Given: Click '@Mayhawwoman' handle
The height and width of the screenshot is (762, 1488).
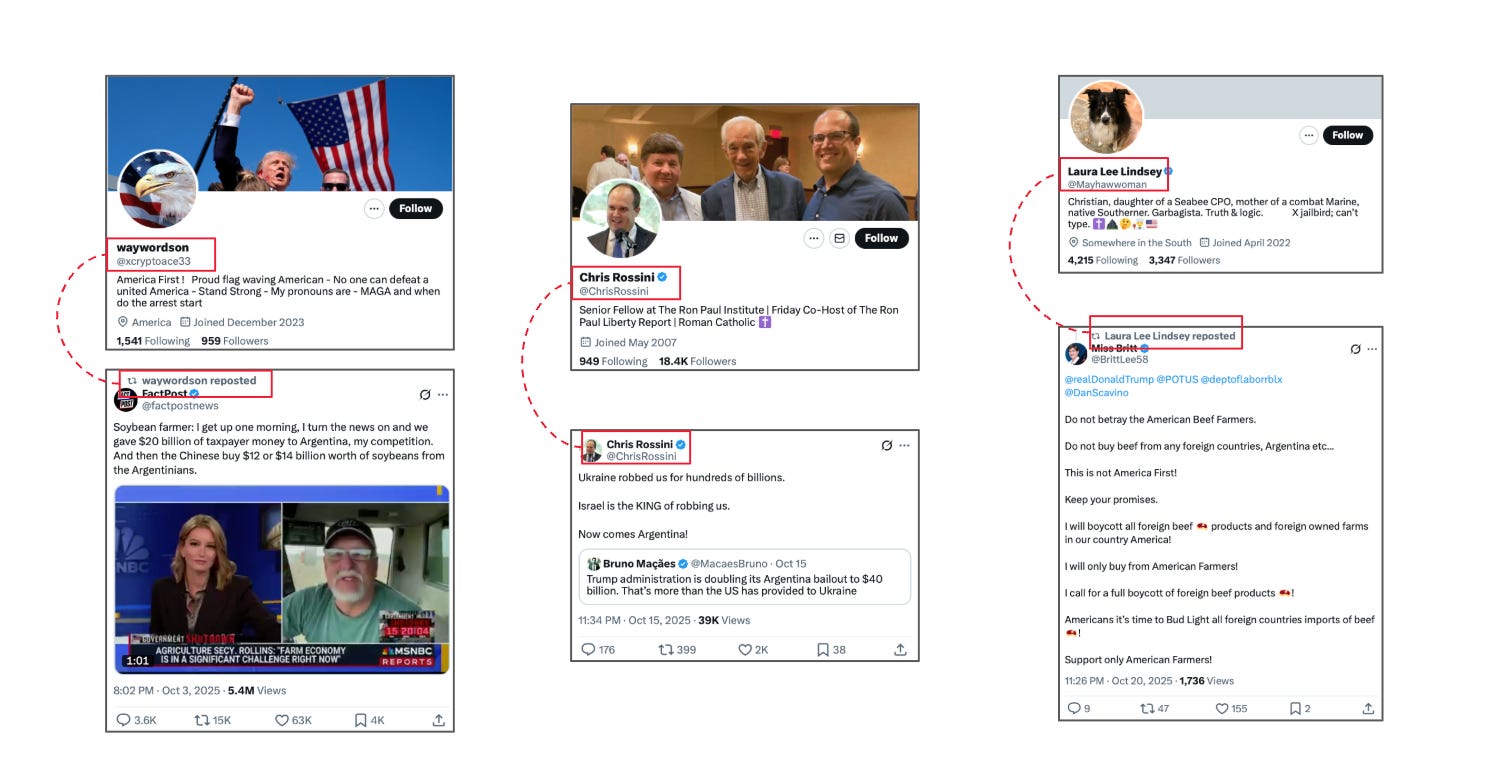Looking at the screenshot, I should coord(1107,184).
